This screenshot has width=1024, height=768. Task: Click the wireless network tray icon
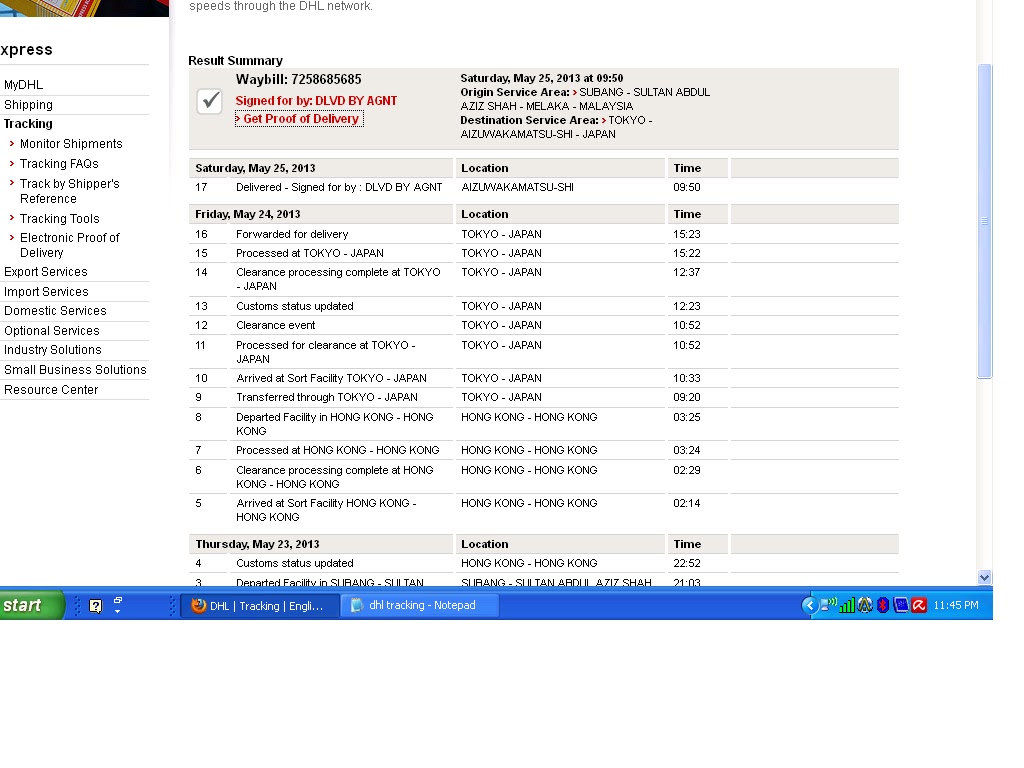(828, 605)
